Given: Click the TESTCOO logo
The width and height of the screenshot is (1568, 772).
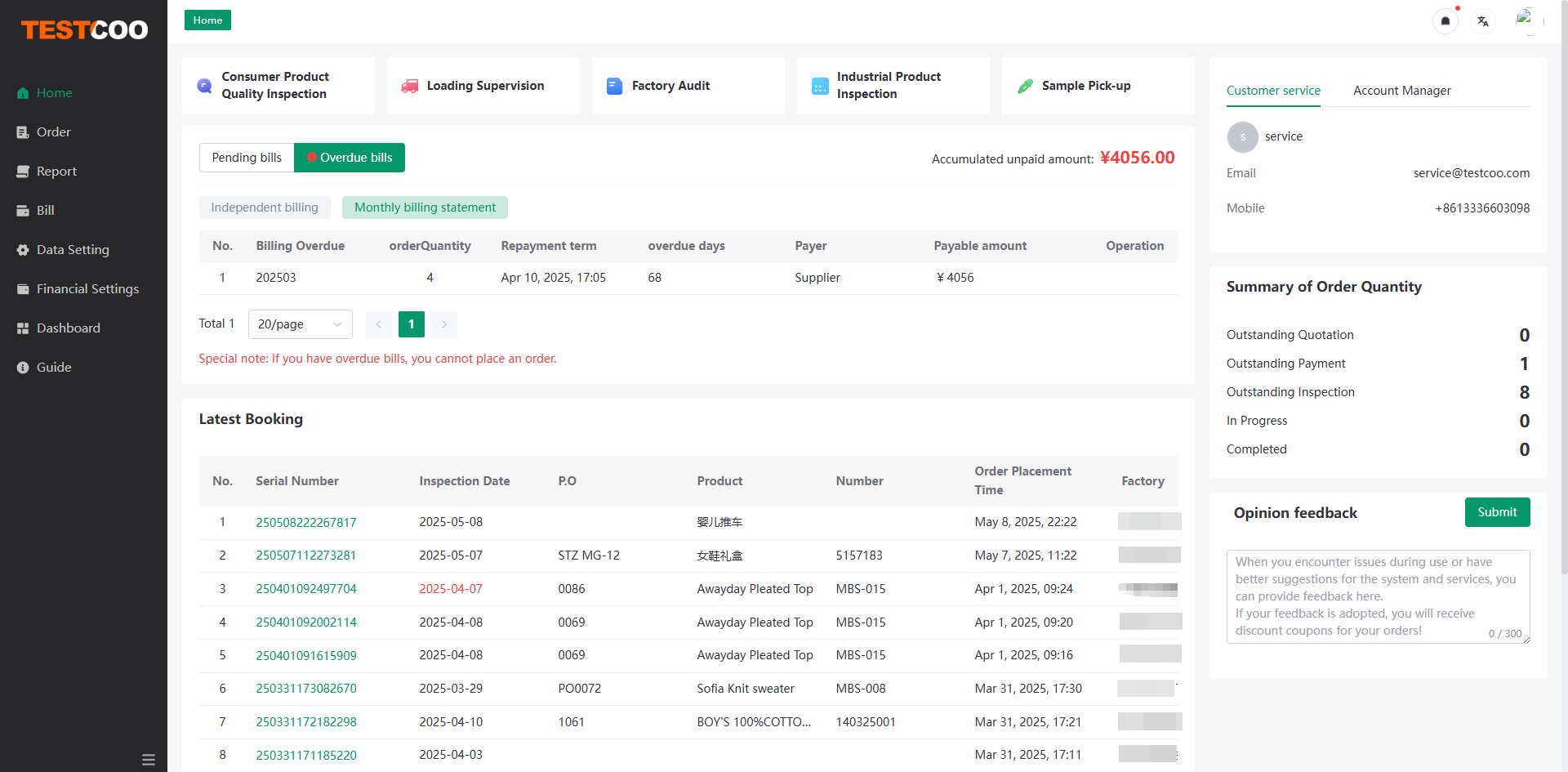Looking at the screenshot, I should click(x=84, y=30).
